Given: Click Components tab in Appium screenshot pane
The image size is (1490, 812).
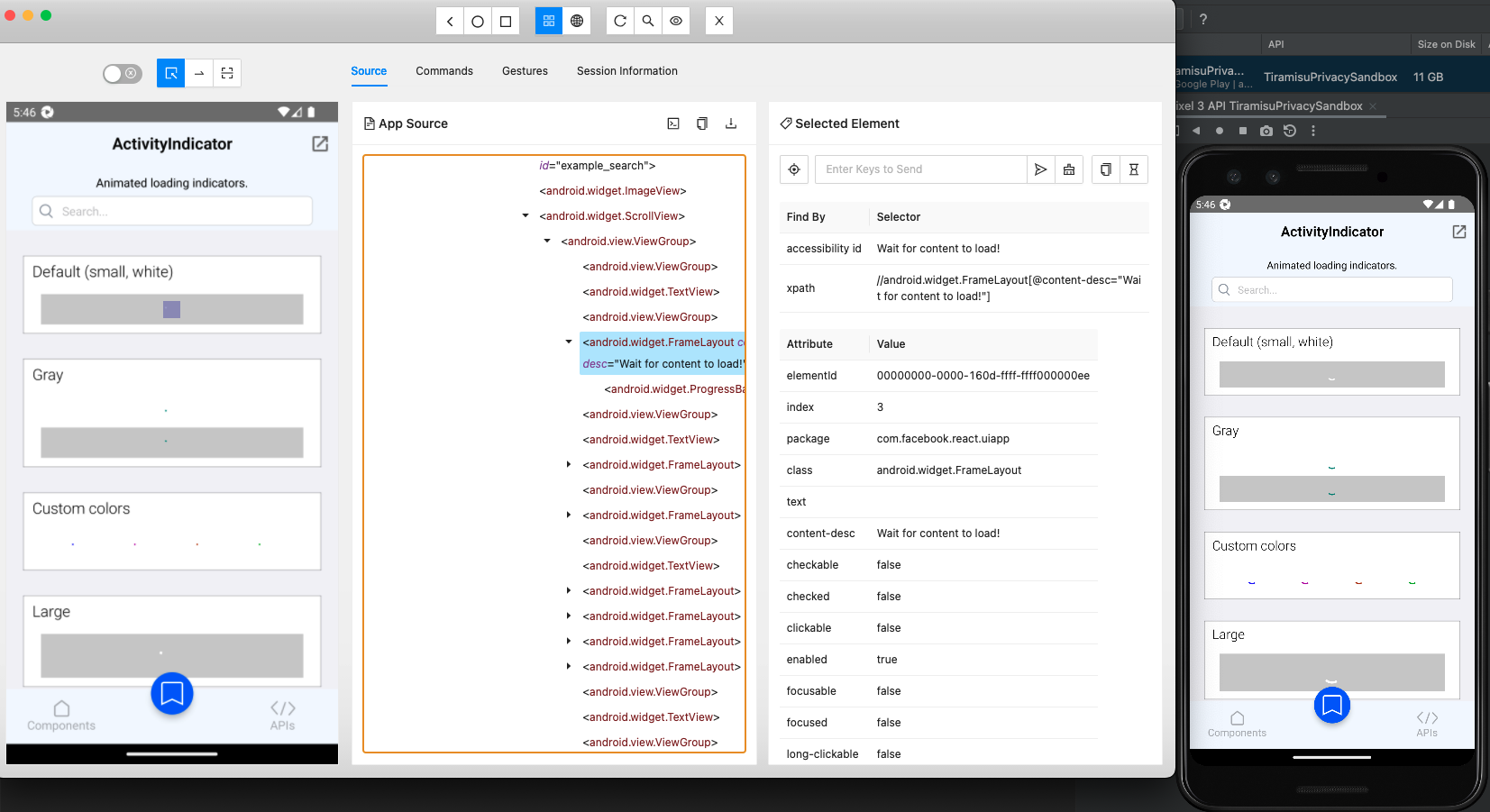Looking at the screenshot, I should (61, 716).
